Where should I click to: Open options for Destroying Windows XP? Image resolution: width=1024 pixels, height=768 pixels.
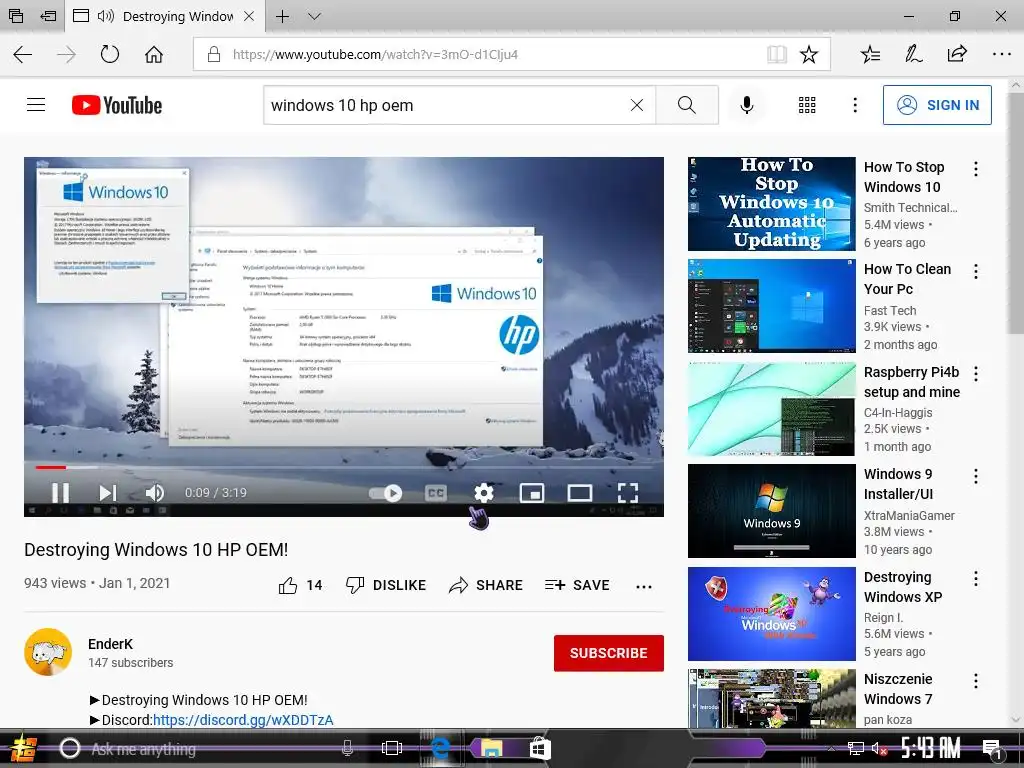pos(976,579)
